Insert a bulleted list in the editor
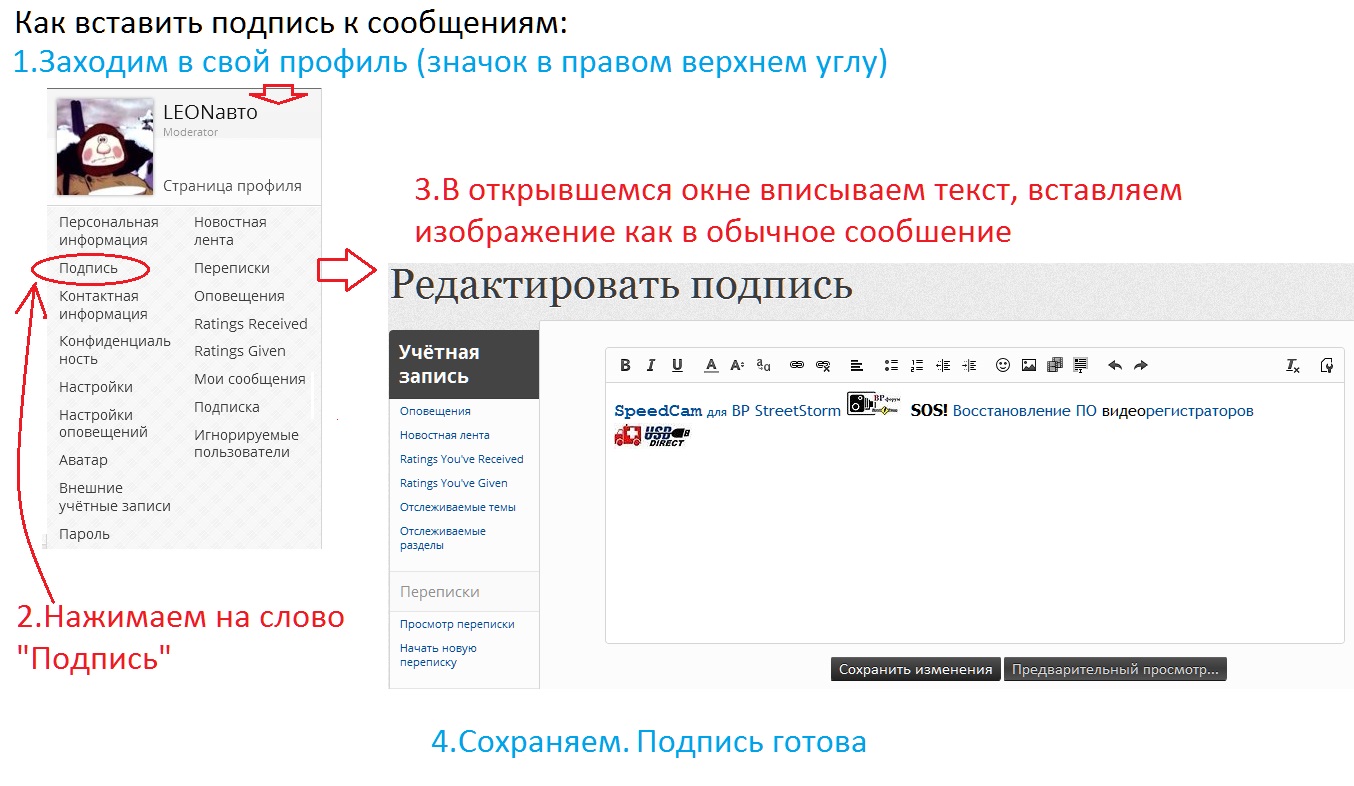Viewport: 1354px width, 786px height. [x=891, y=366]
